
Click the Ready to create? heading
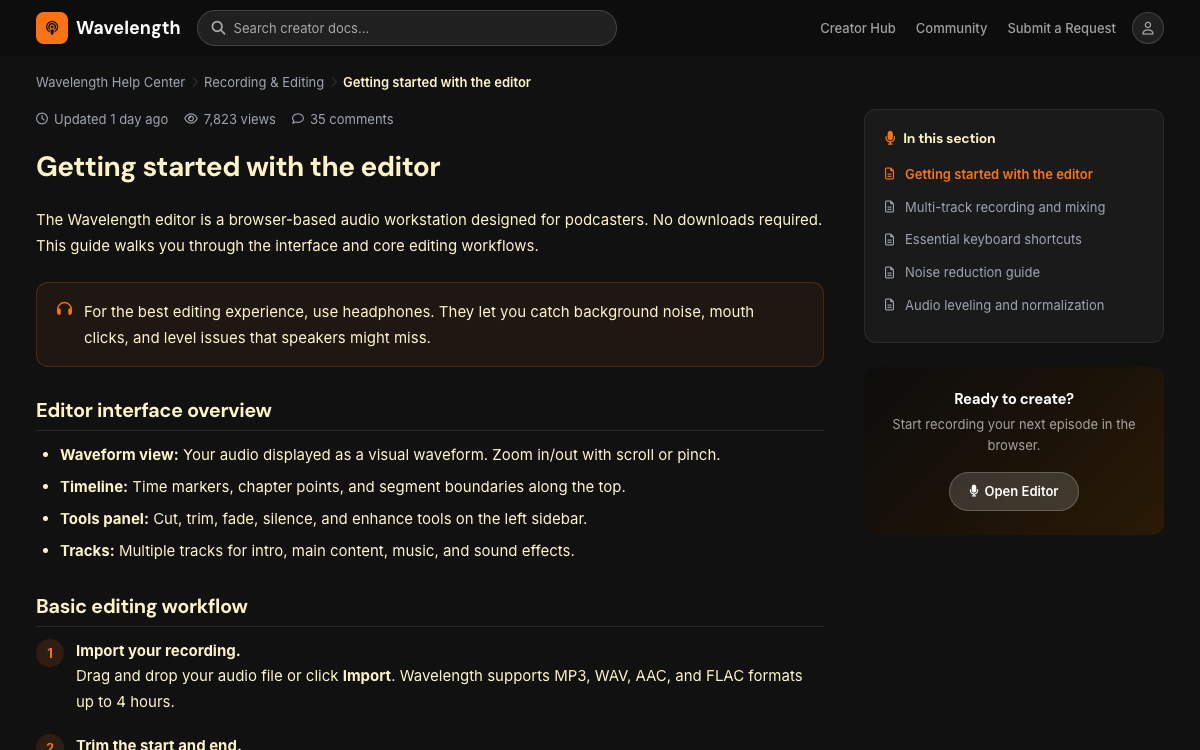(x=1014, y=398)
